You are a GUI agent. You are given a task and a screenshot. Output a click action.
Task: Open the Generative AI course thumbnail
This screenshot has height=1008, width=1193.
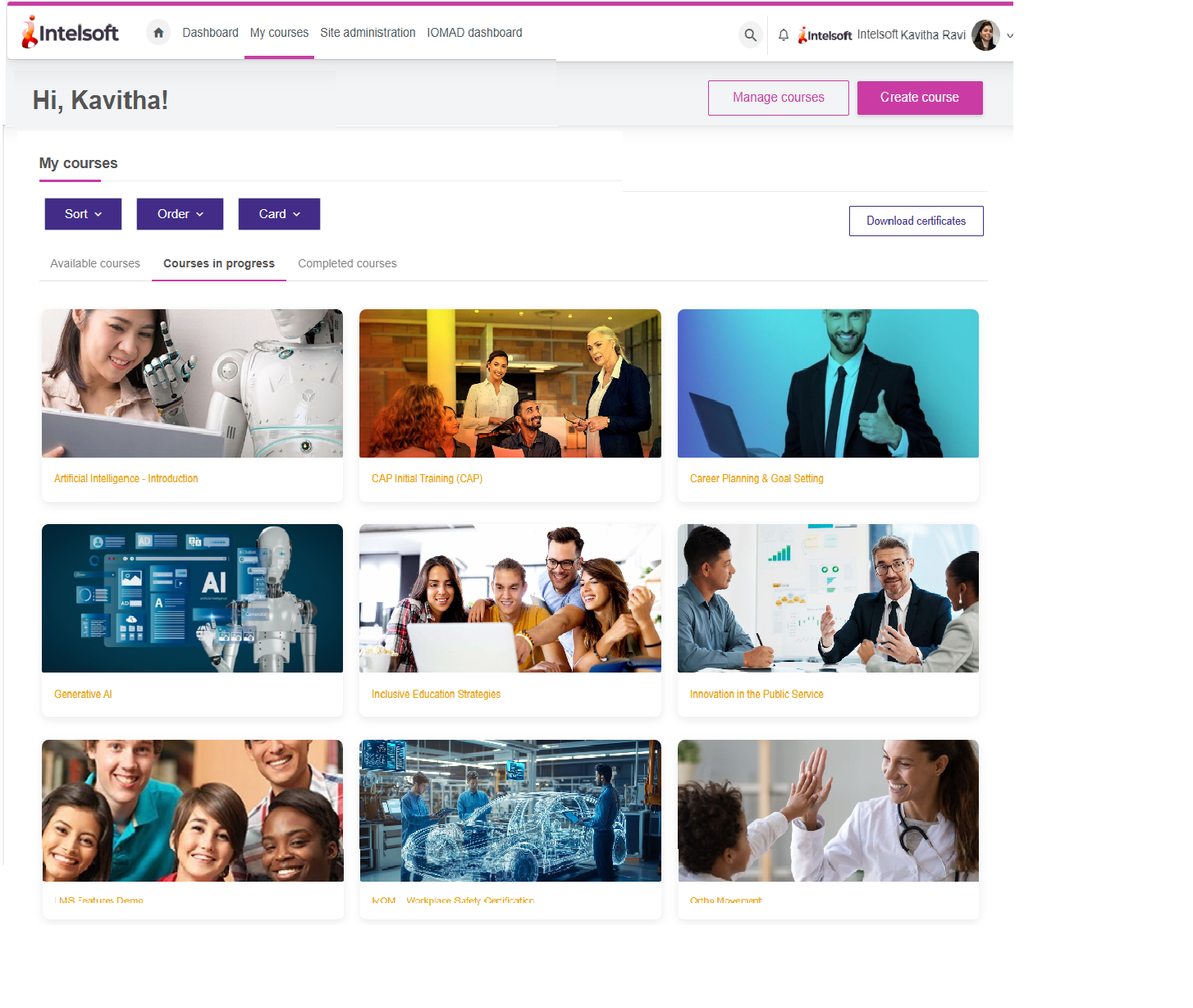point(192,598)
